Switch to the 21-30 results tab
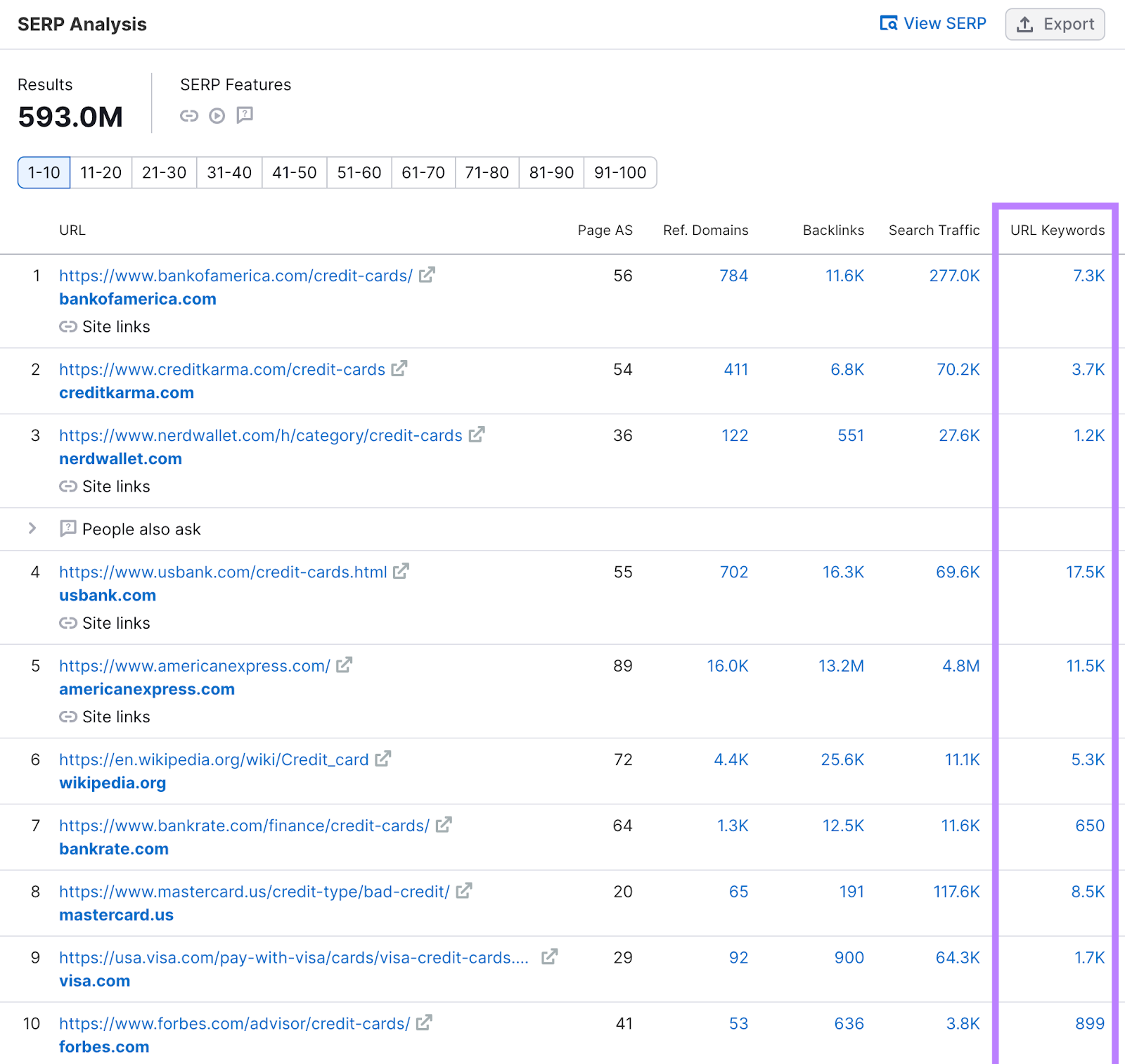This screenshot has width=1125, height=1064. pos(165,172)
